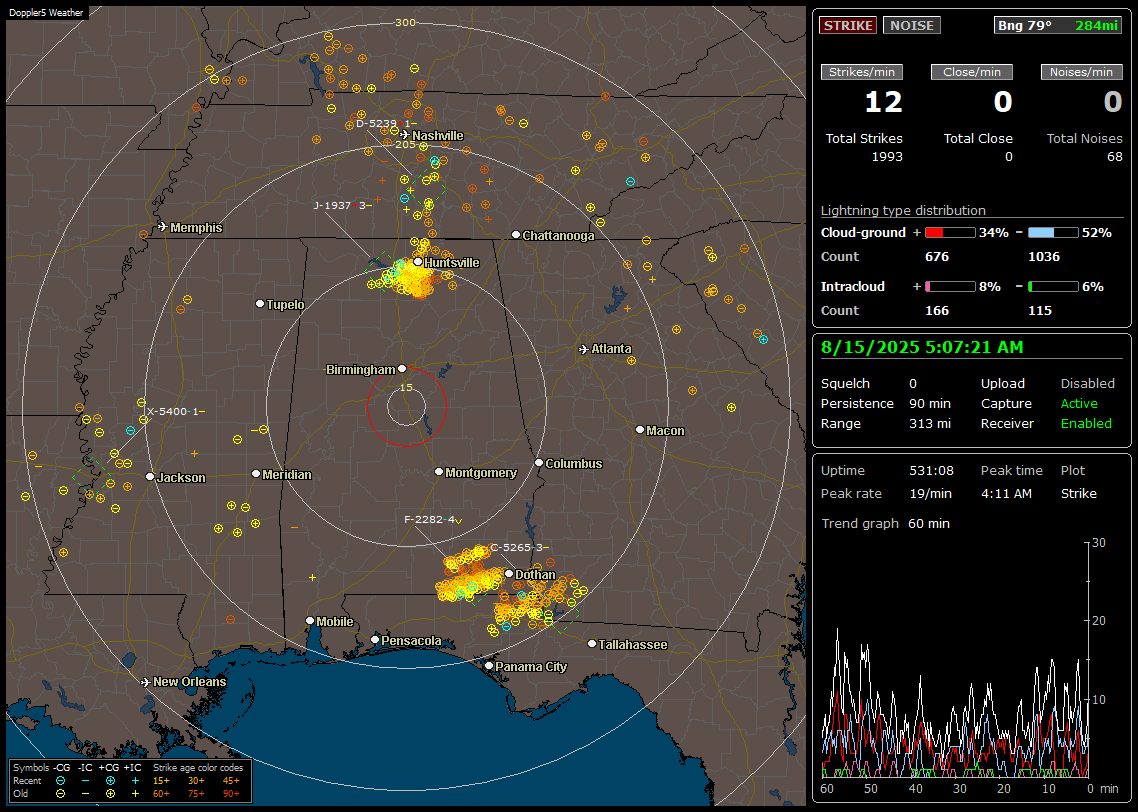Viewport: 1138px width, 812px height.
Task: Click the 15+ strike age color code
Action: click(x=160, y=781)
